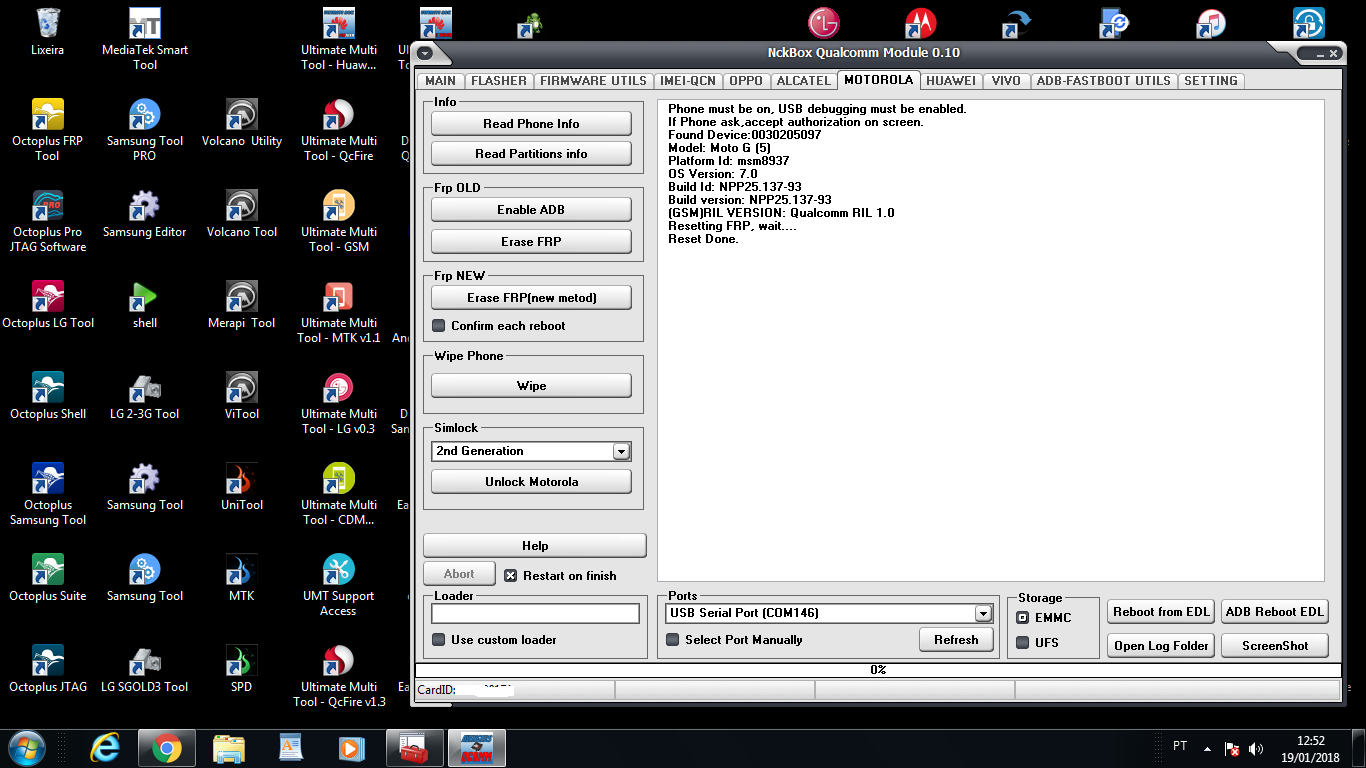Launch Ultimate Multi Tool - QcFire icon
The width and height of the screenshot is (1366, 768).
pyautogui.click(x=339, y=130)
